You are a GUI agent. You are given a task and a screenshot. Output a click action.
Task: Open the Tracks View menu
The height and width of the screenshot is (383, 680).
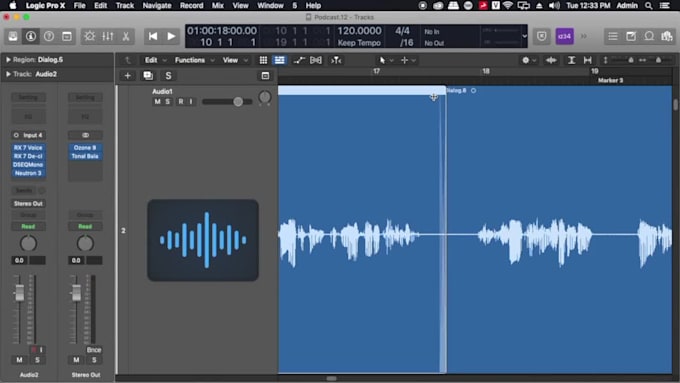[x=235, y=60]
